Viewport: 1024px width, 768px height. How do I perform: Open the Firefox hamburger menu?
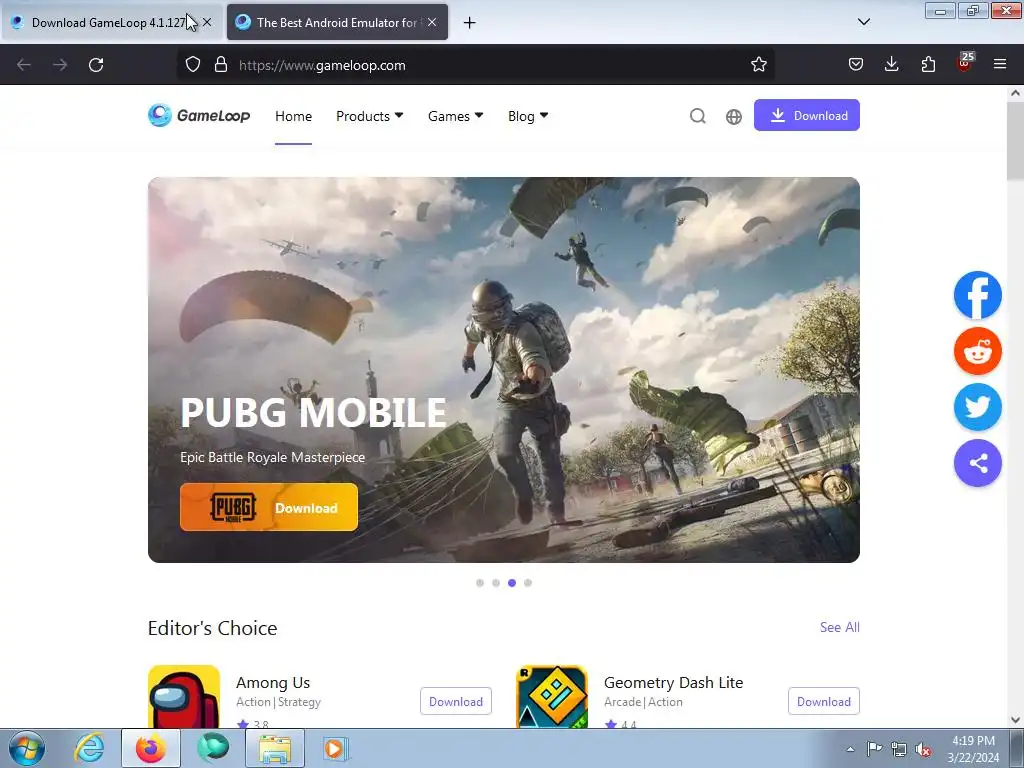click(1000, 64)
